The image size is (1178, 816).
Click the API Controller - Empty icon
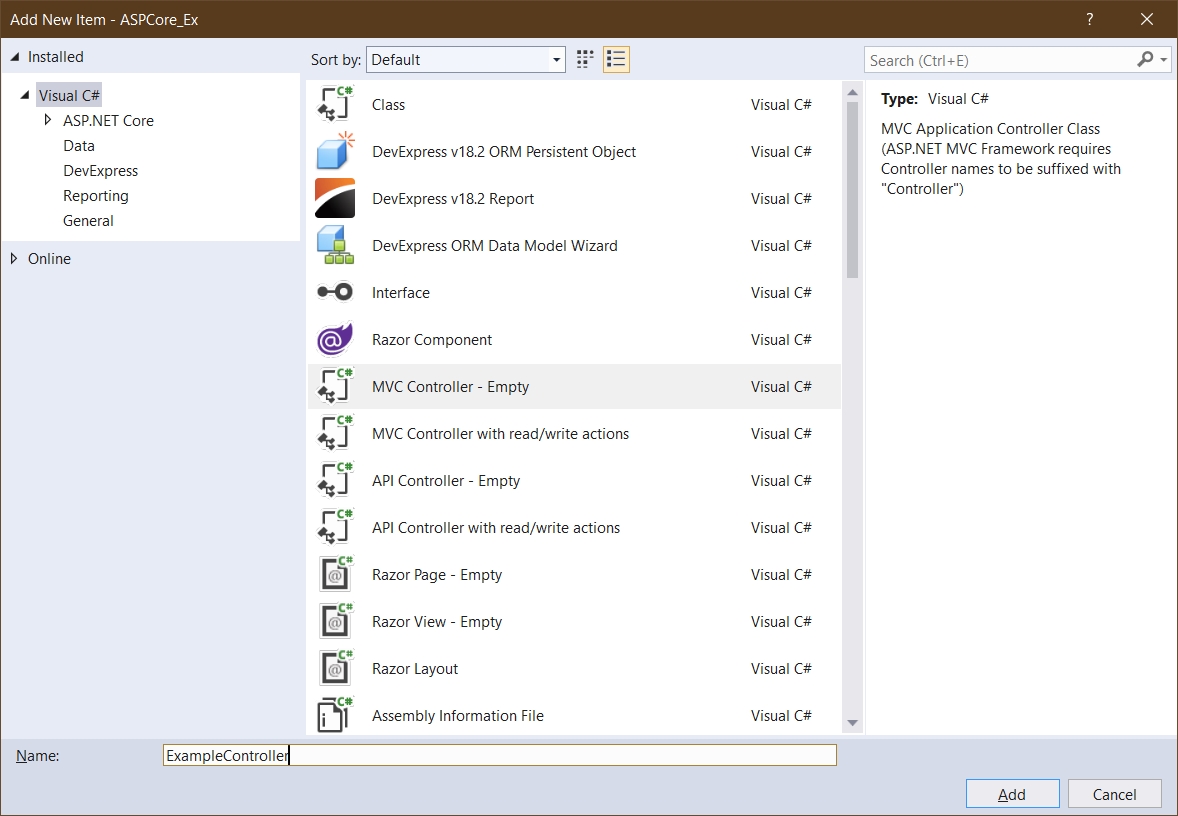point(334,481)
